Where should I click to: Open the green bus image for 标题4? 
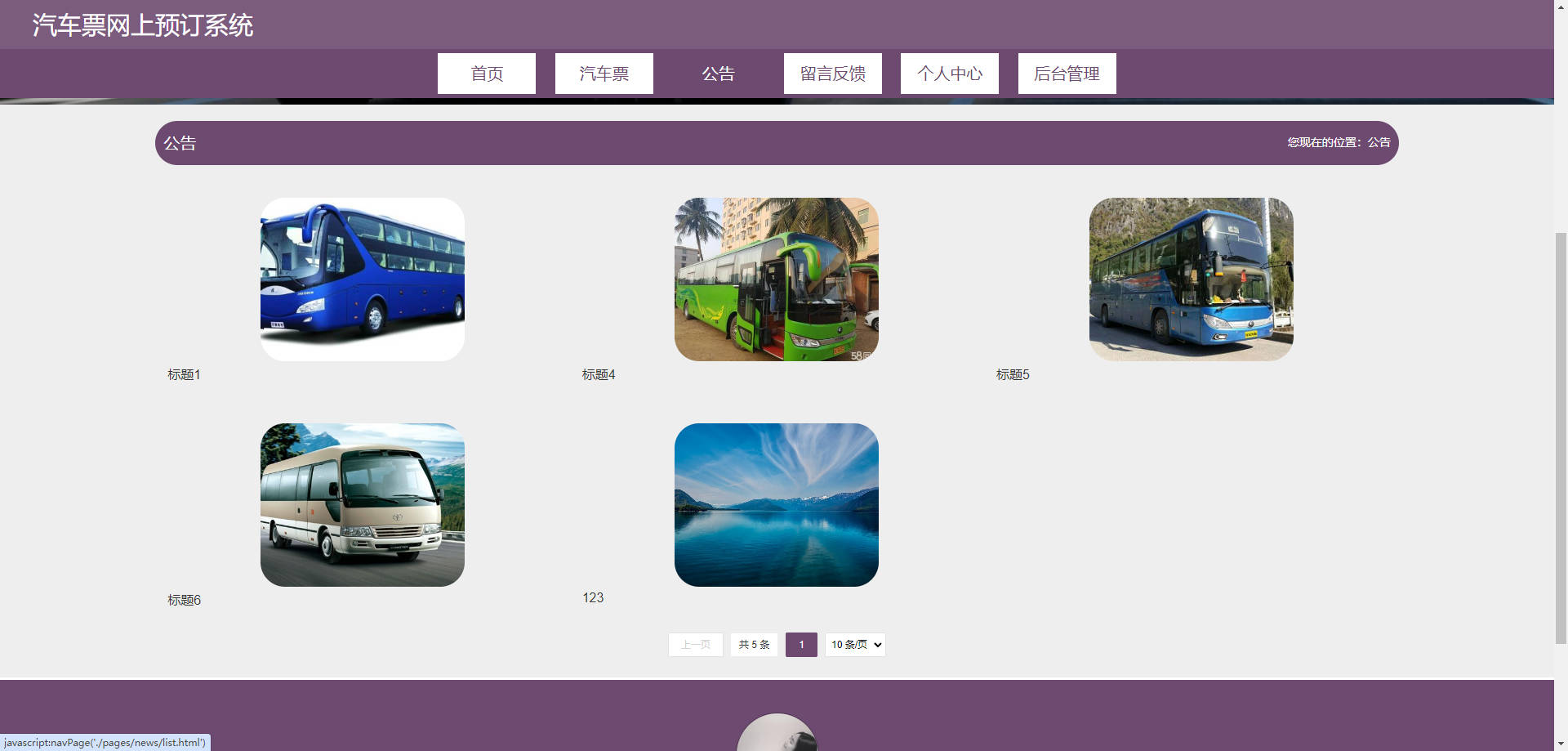777,279
